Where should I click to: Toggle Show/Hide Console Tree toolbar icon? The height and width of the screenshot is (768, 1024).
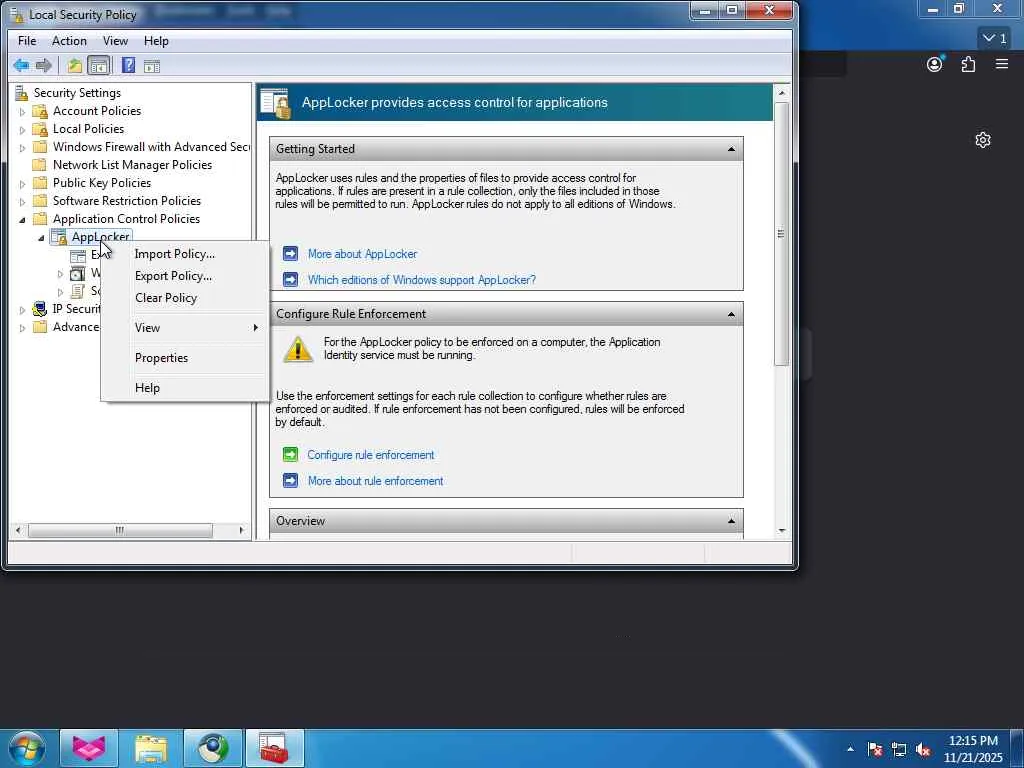click(99, 65)
